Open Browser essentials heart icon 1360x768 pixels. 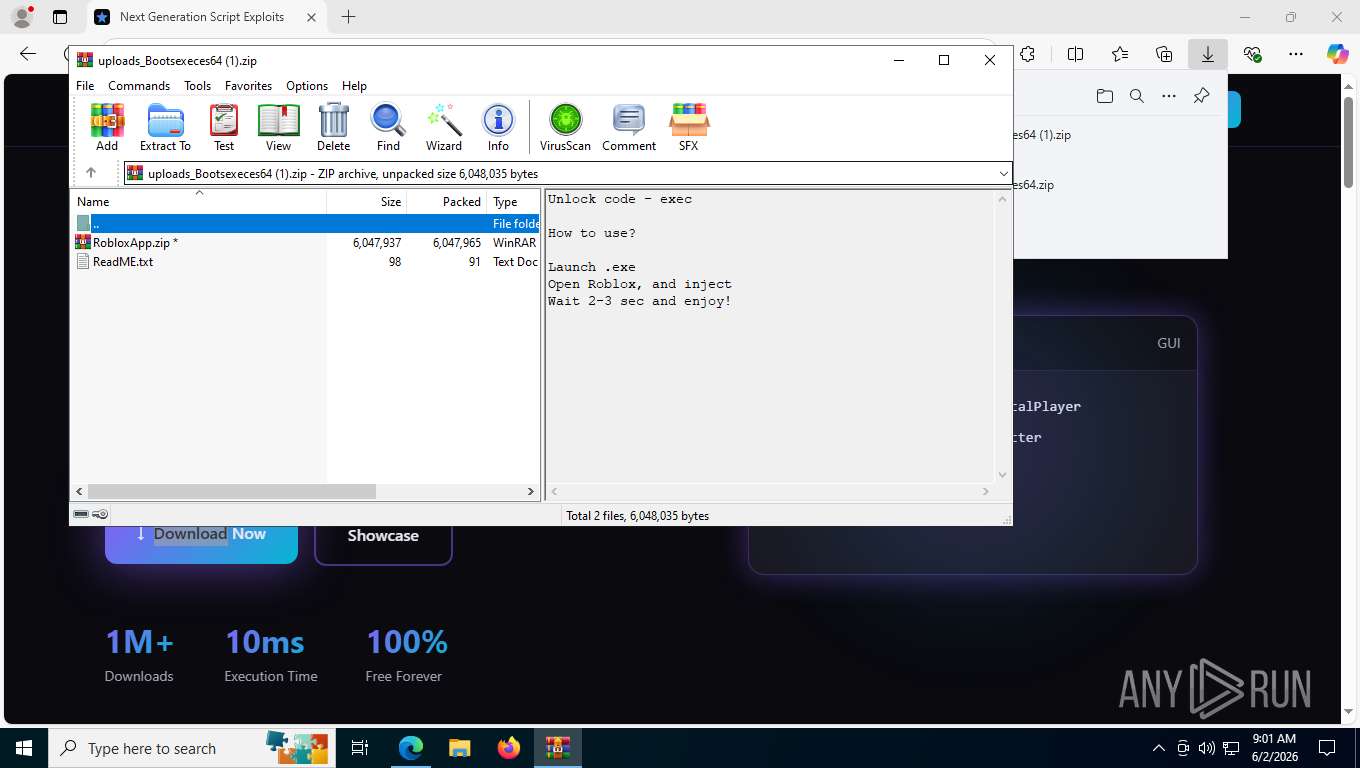[x=1252, y=54]
